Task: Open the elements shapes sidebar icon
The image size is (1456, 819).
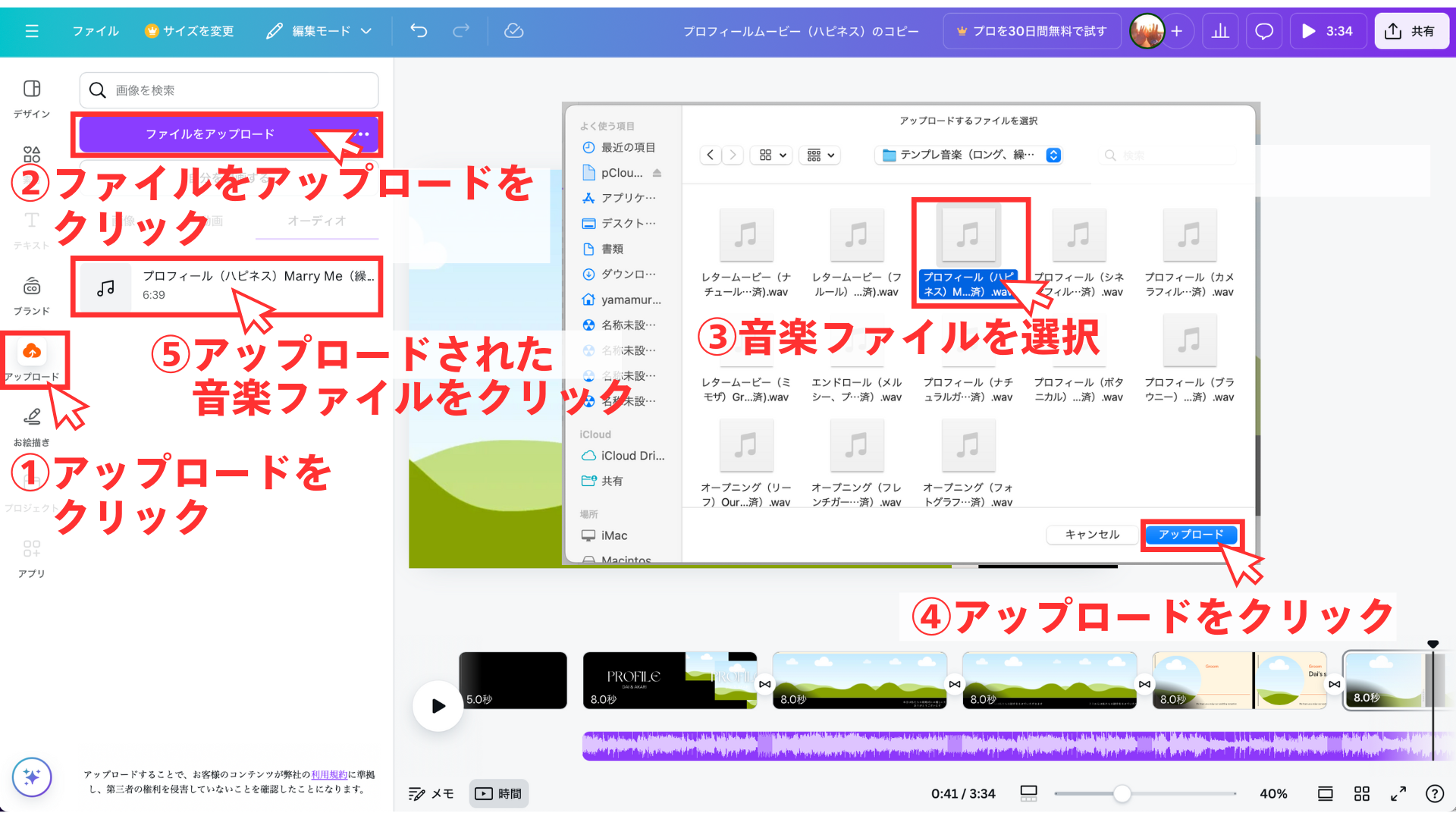Action: [32, 155]
